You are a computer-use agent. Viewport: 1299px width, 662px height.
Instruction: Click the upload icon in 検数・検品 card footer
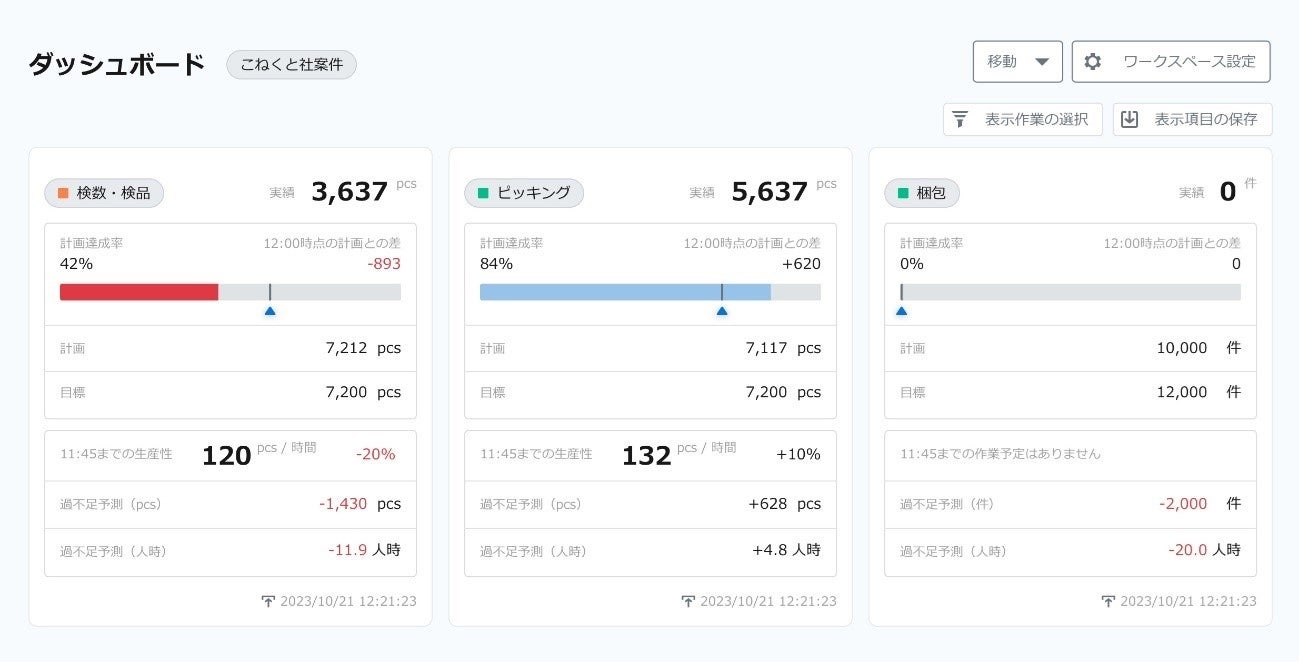[x=268, y=602]
